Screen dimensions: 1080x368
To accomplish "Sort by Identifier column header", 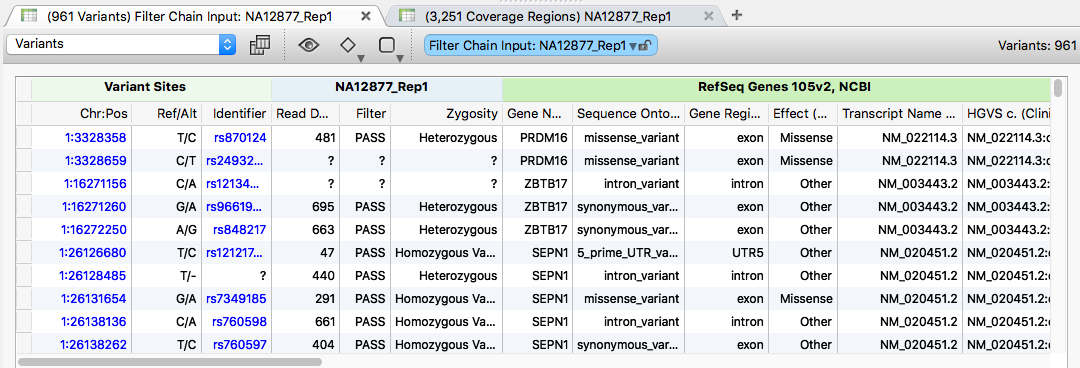I will 237,114.
